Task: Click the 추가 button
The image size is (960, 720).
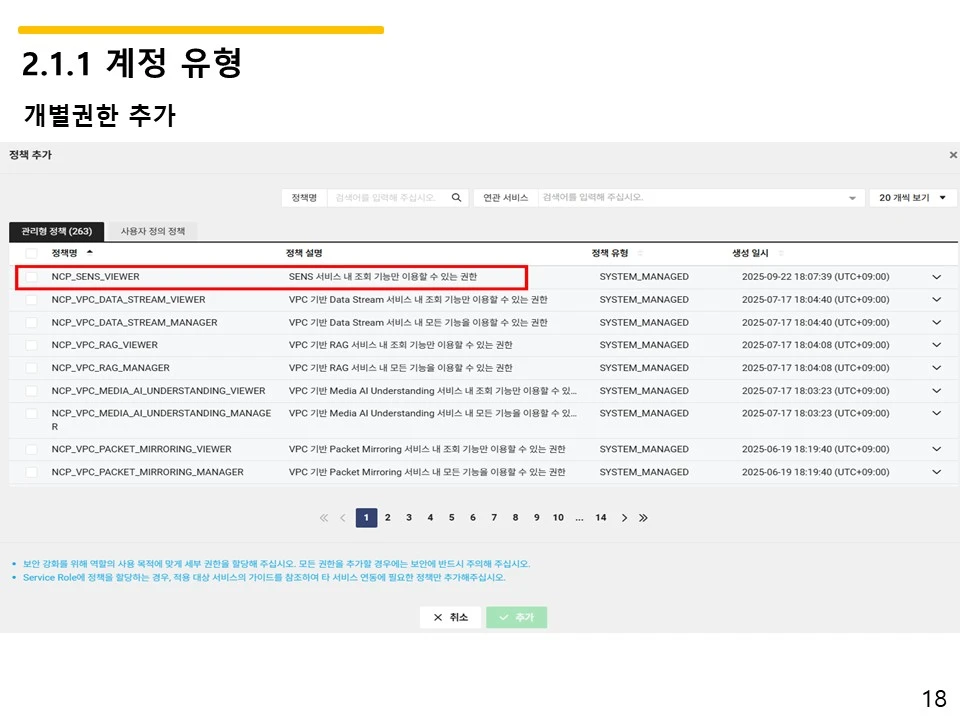Action: pos(518,618)
